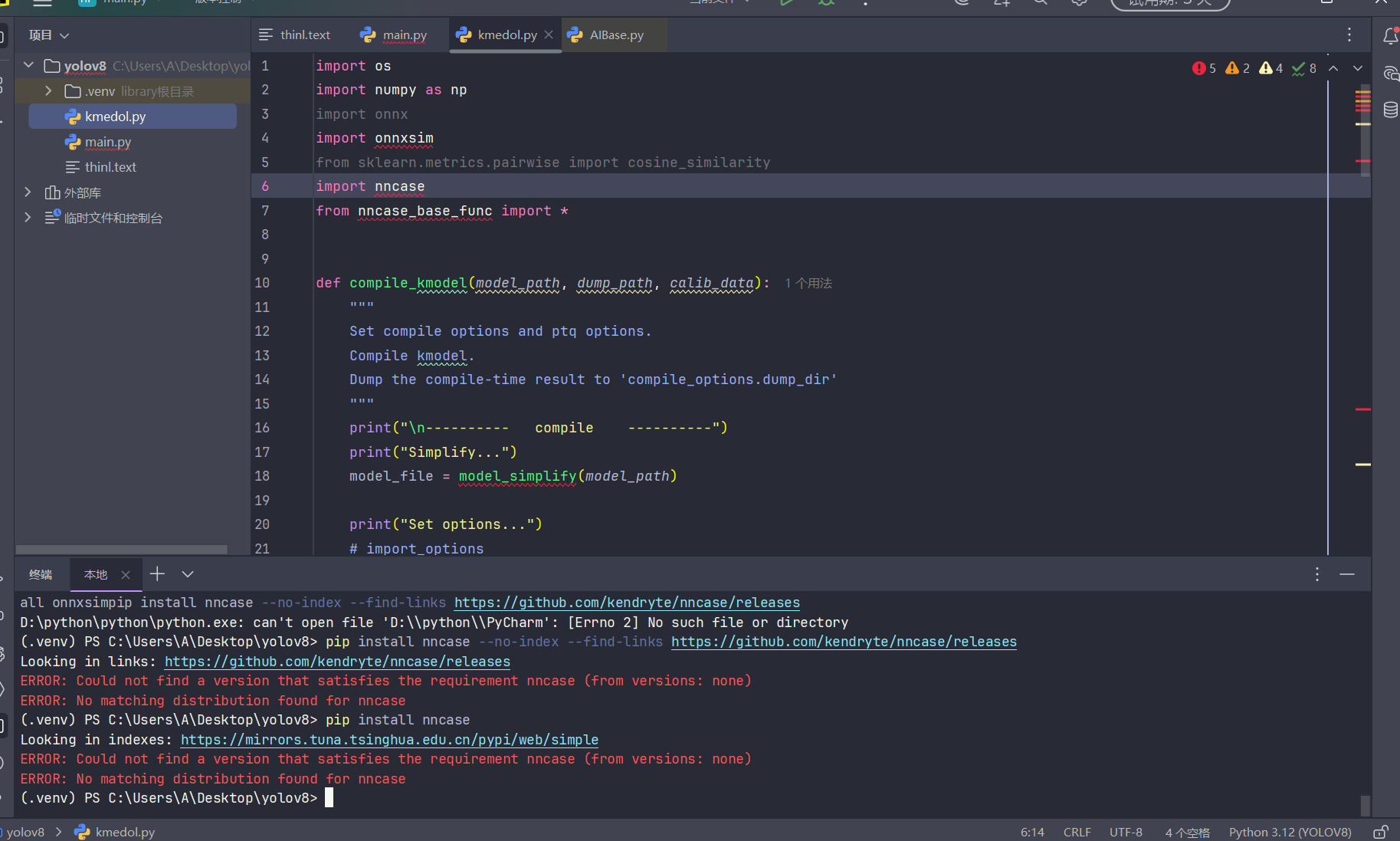This screenshot has width=1400, height=841.
Task: Switch to the Terminal tool window tab
Action: [41, 574]
